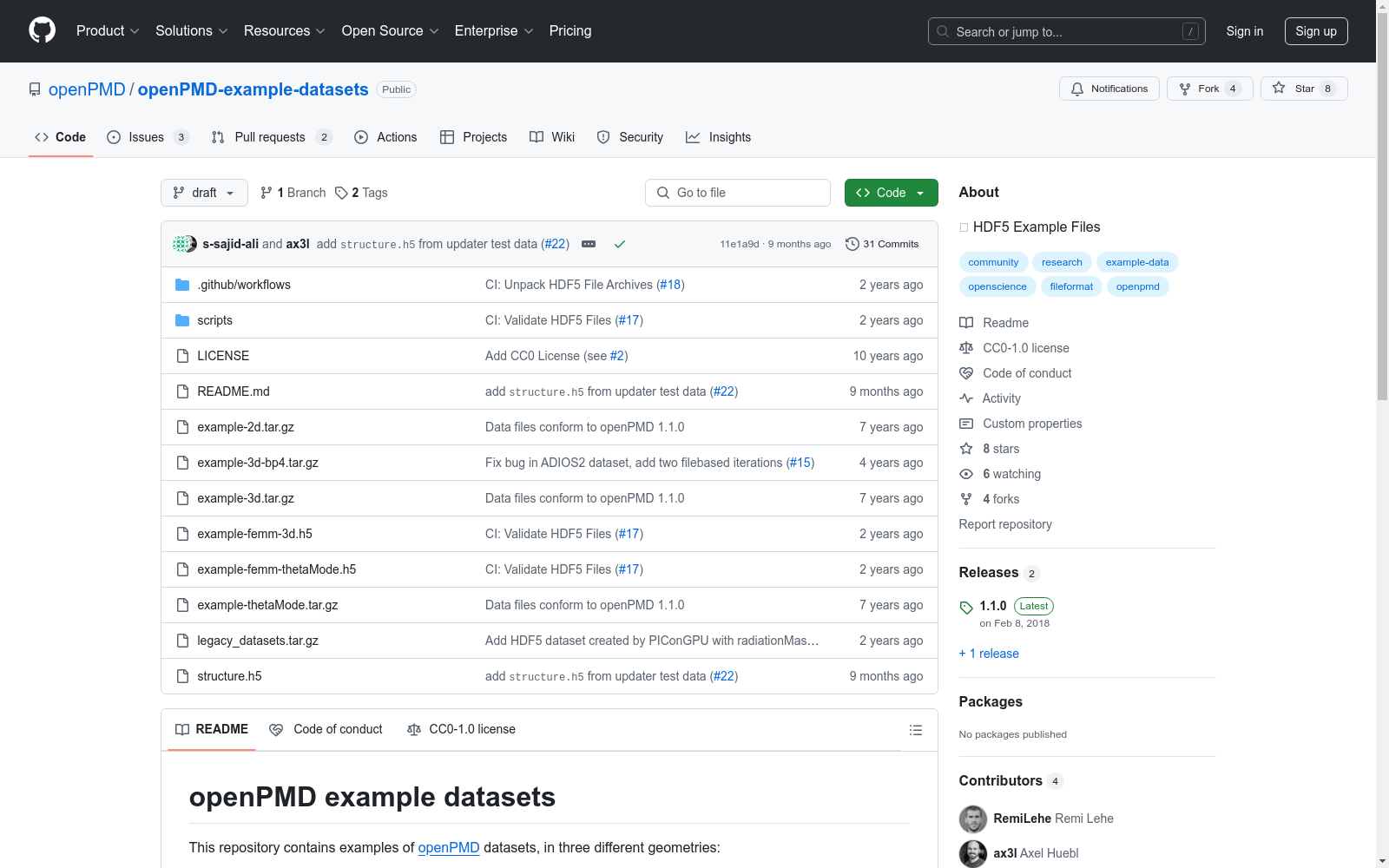Click the openpmd topic tag
The height and width of the screenshot is (868, 1389).
1138,286
